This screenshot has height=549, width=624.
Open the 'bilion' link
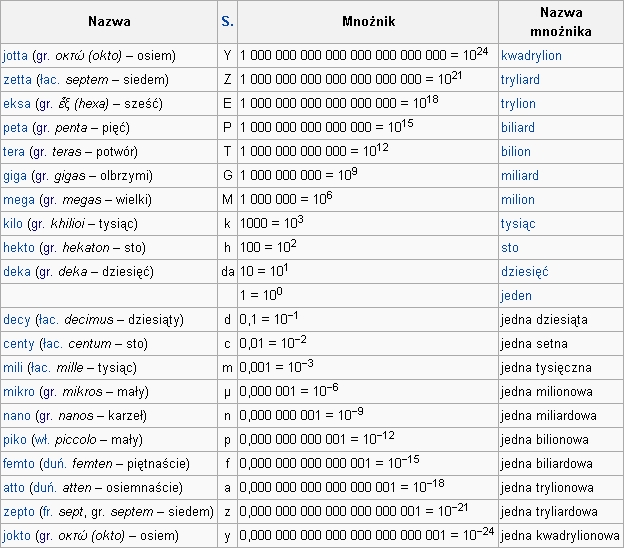point(516,152)
